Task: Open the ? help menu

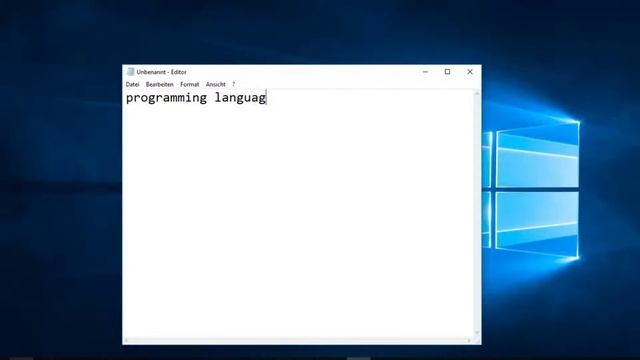Action: 233,84
